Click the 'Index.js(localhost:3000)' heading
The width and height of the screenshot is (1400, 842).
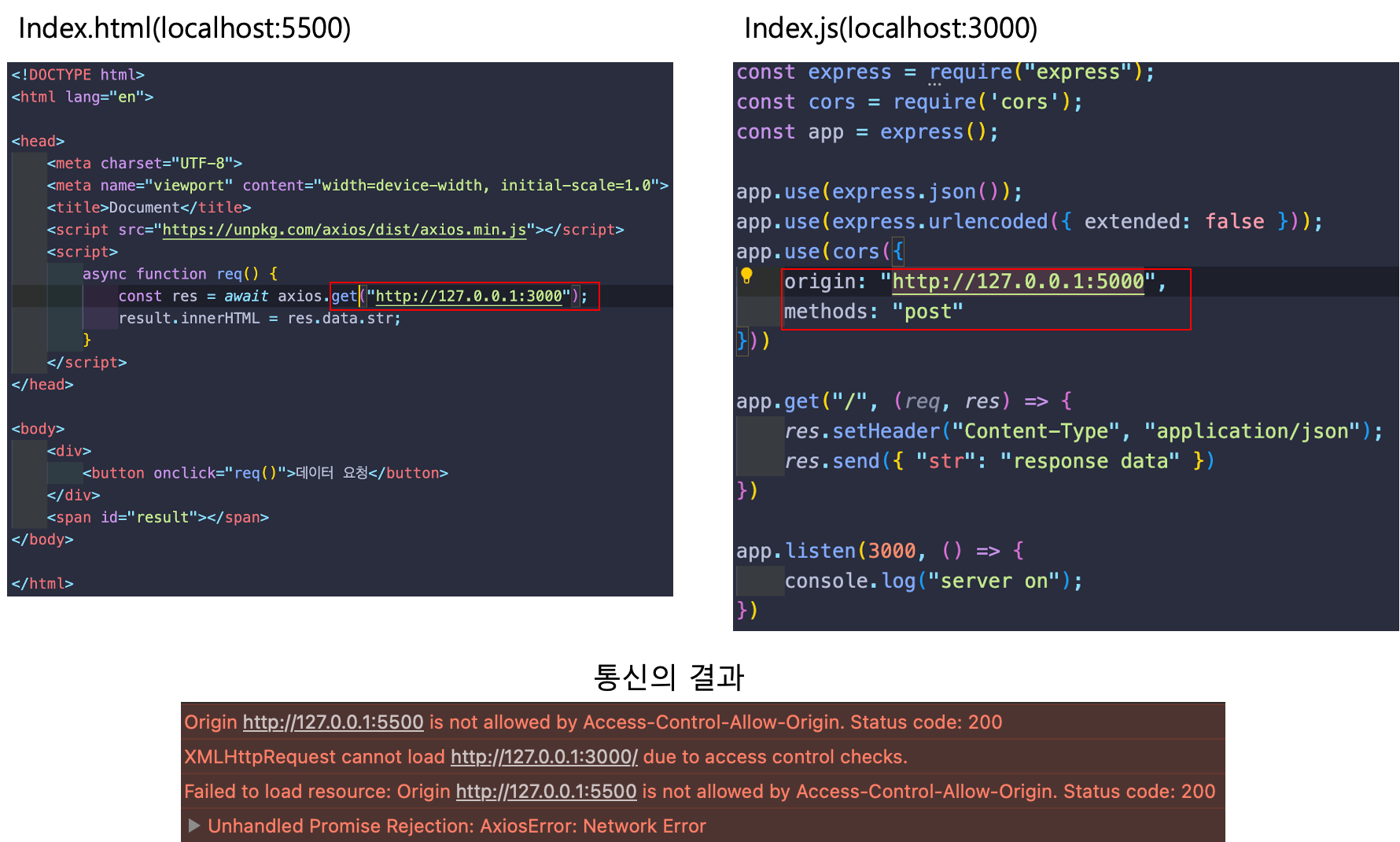pyautogui.click(x=891, y=28)
